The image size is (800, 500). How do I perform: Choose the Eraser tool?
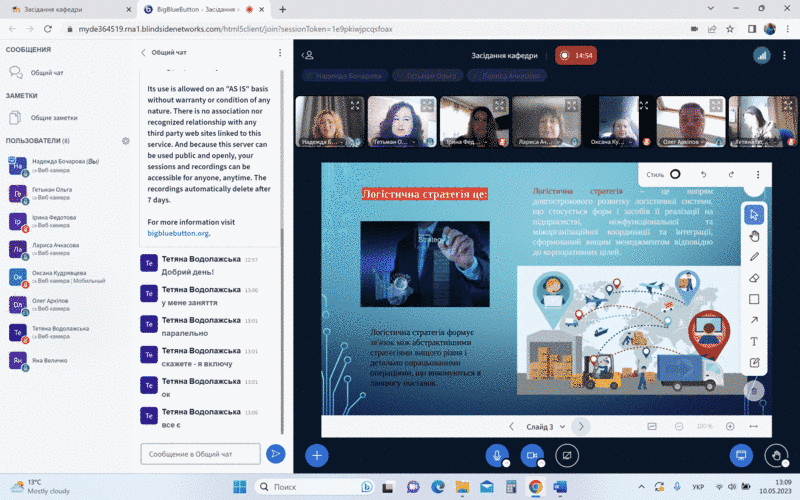(755, 278)
